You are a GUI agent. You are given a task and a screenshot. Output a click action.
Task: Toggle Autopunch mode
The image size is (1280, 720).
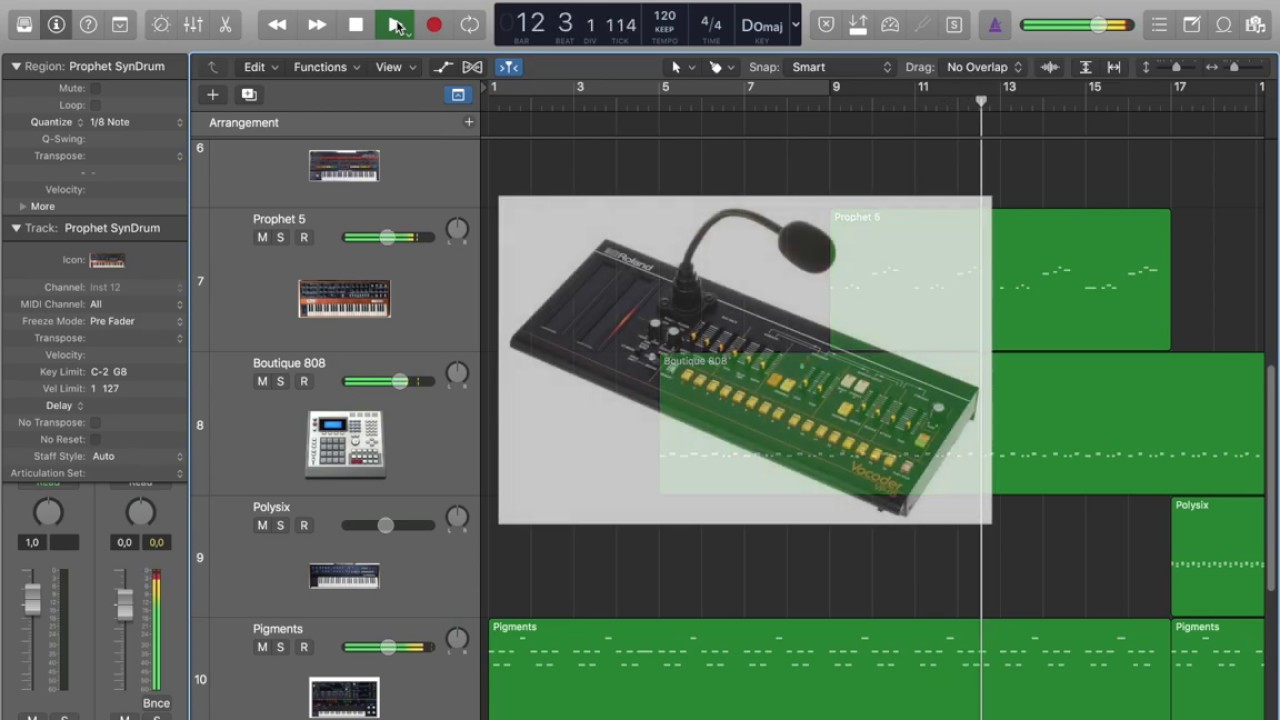858,25
